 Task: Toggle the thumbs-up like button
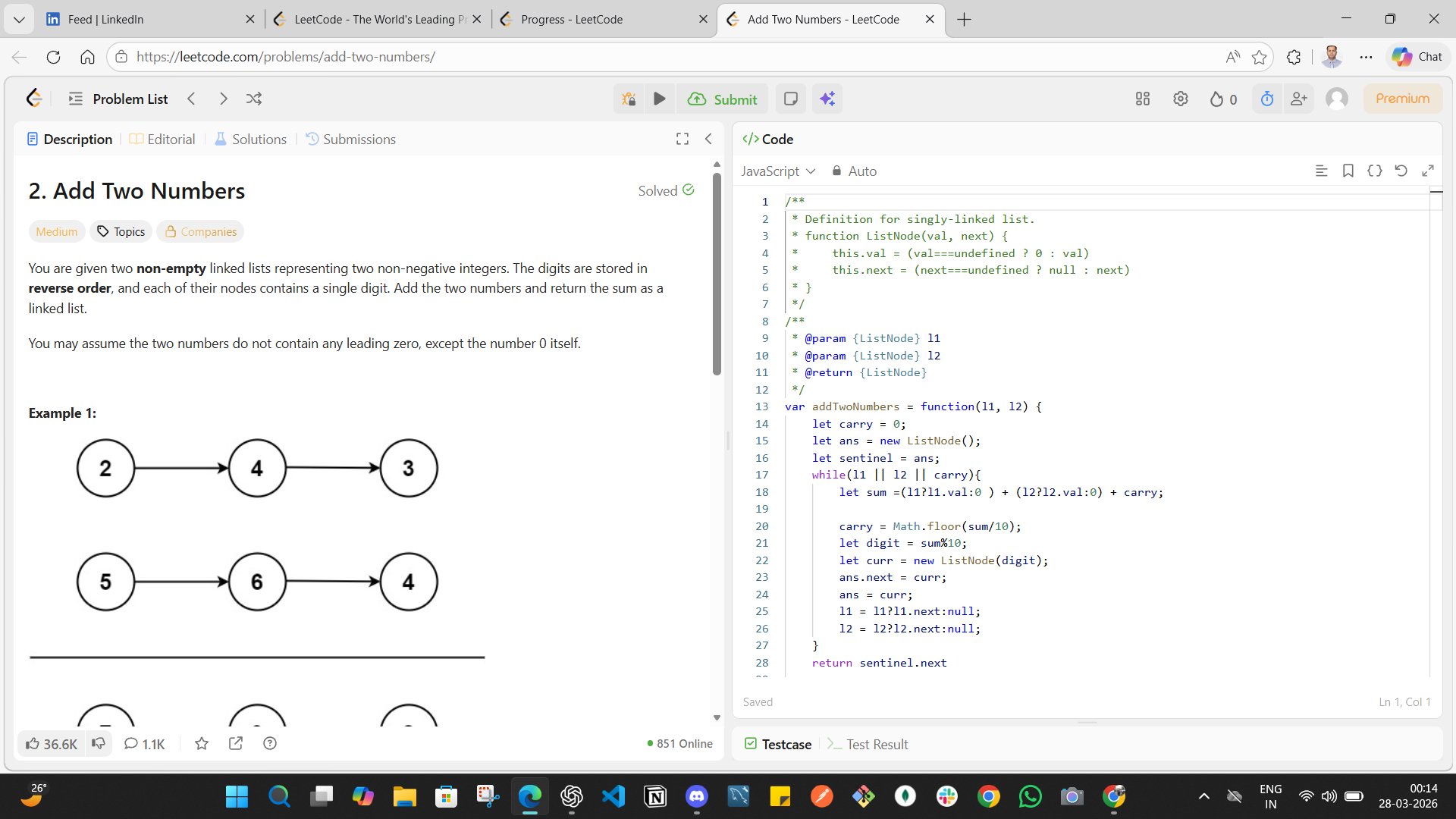(52, 743)
